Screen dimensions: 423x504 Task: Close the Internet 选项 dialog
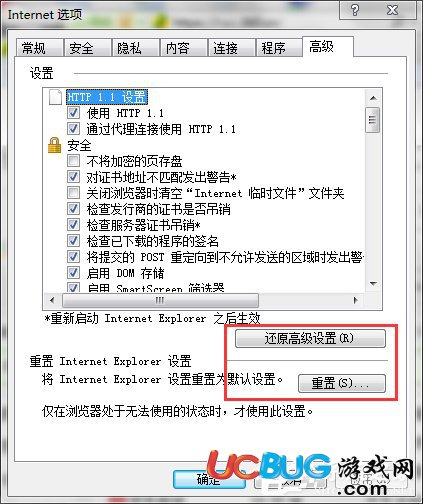coord(393,10)
